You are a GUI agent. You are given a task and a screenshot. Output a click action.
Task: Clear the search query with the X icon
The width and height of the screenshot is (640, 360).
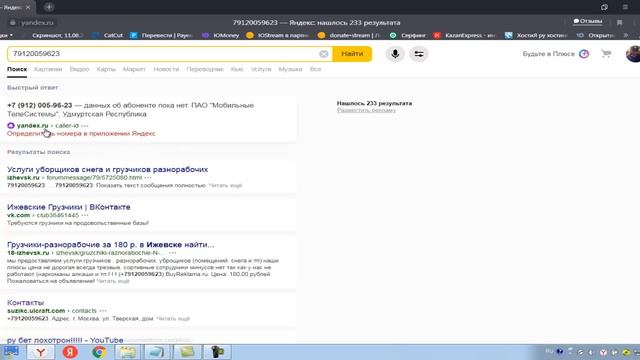(x=323, y=54)
